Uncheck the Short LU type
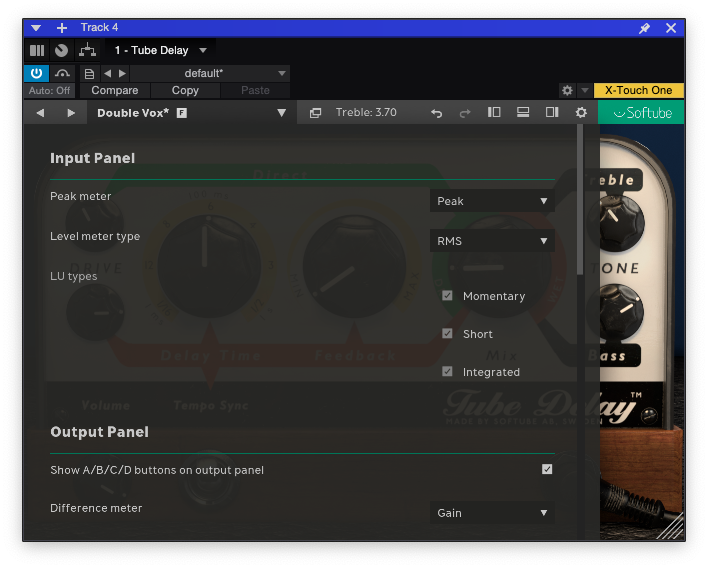Screen dimensions: 708x568 pyautogui.click(x=447, y=334)
